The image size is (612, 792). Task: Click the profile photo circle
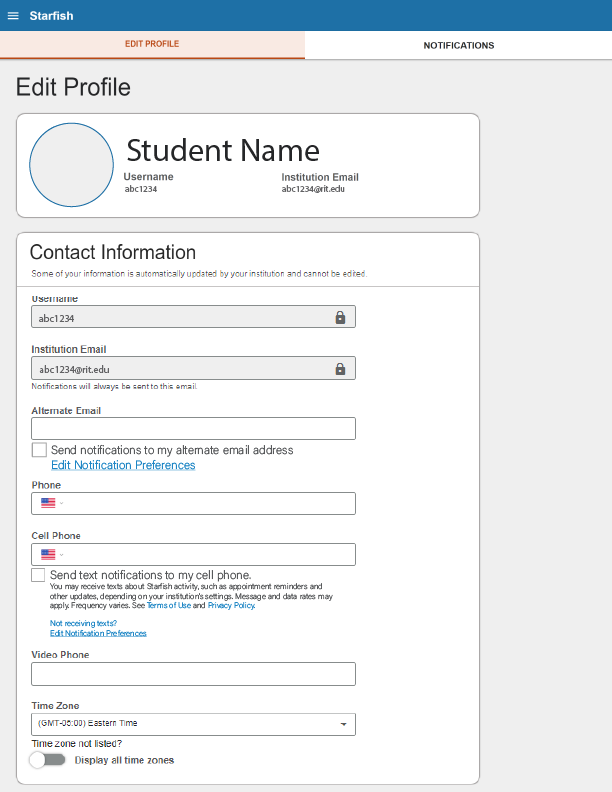click(72, 165)
